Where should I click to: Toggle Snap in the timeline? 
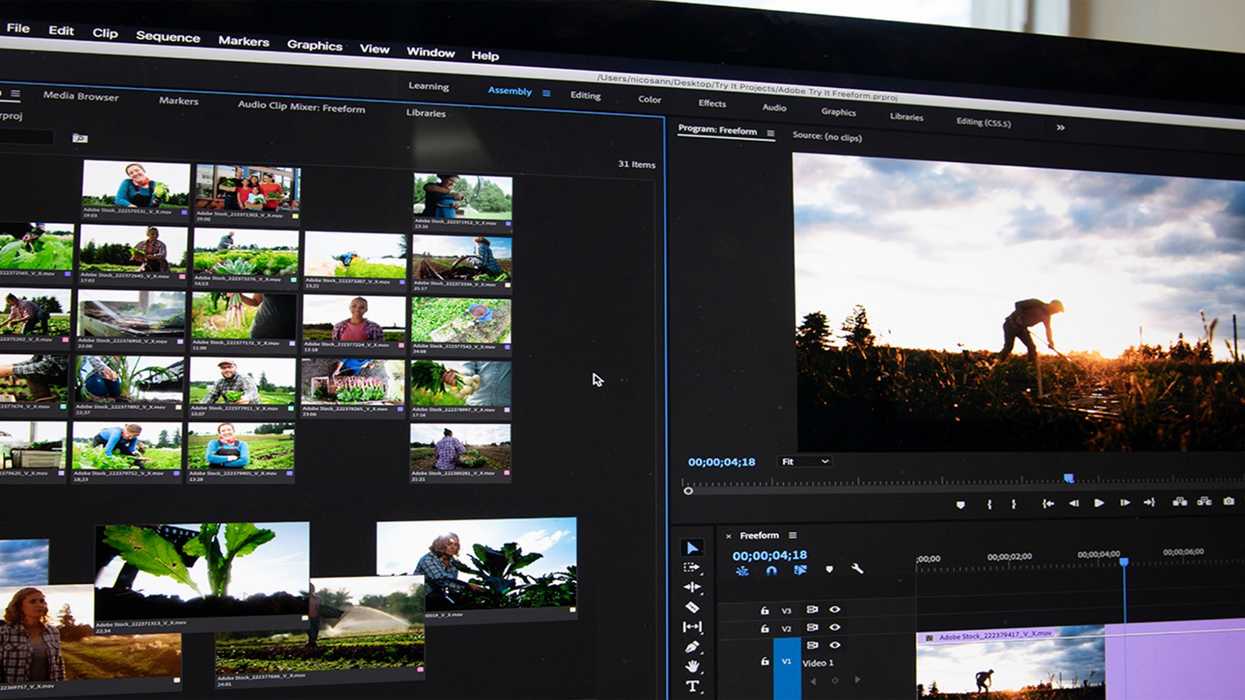tap(771, 570)
